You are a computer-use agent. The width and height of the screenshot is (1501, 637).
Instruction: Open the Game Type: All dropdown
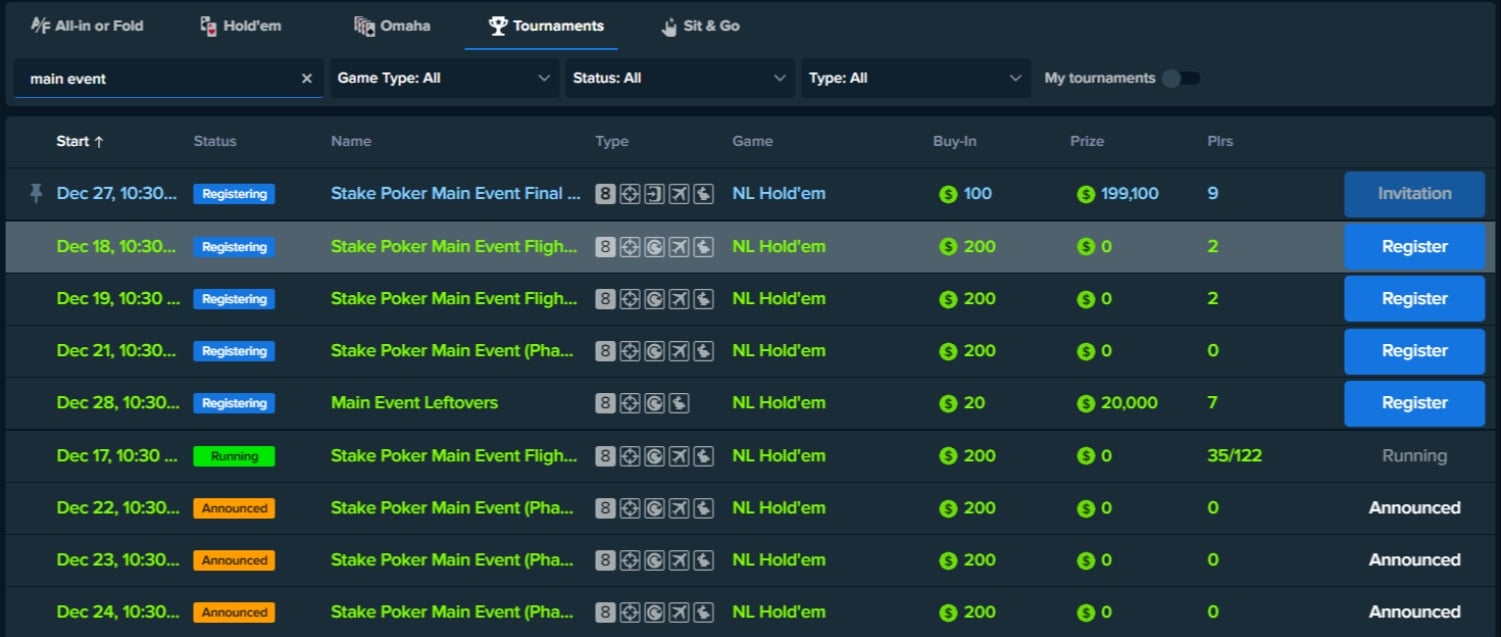tap(444, 78)
